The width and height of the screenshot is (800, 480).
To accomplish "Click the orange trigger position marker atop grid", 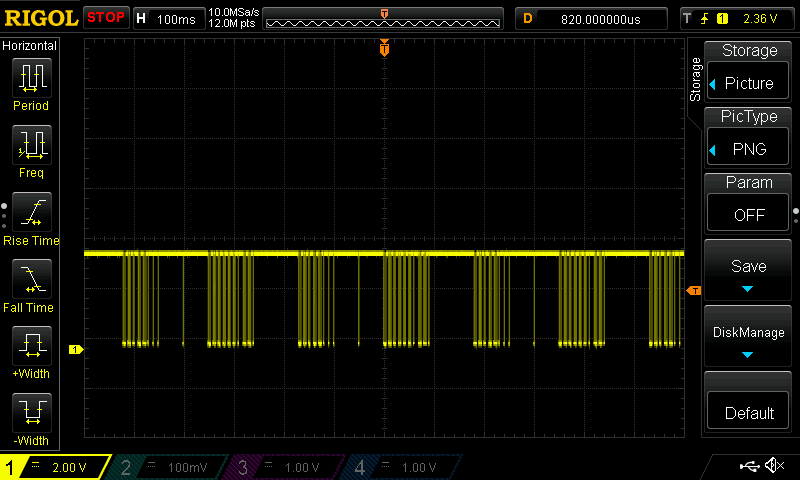I will (384, 48).
